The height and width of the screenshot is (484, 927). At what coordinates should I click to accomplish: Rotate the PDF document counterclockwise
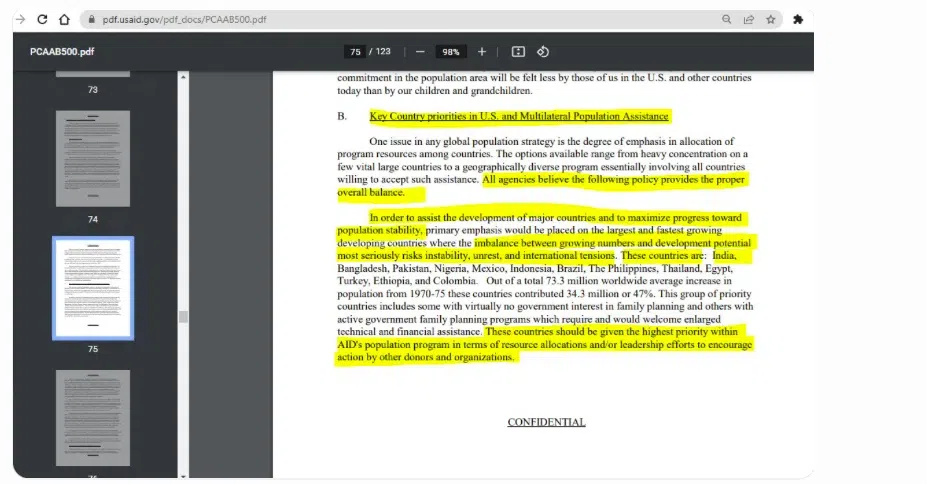pyautogui.click(x=543, y=51)
